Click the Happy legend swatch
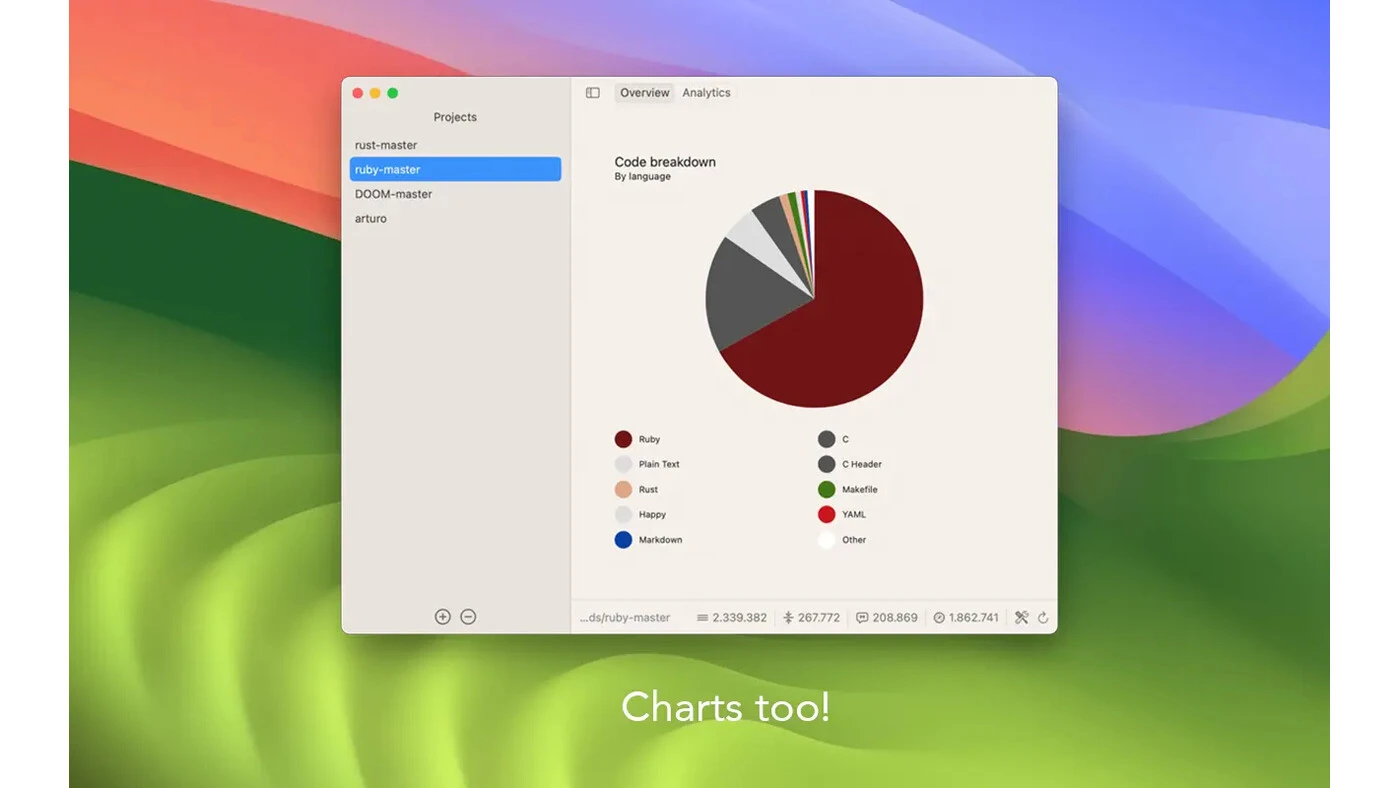The width and height of the screenshot is (1400, 788). pos(623,515)
